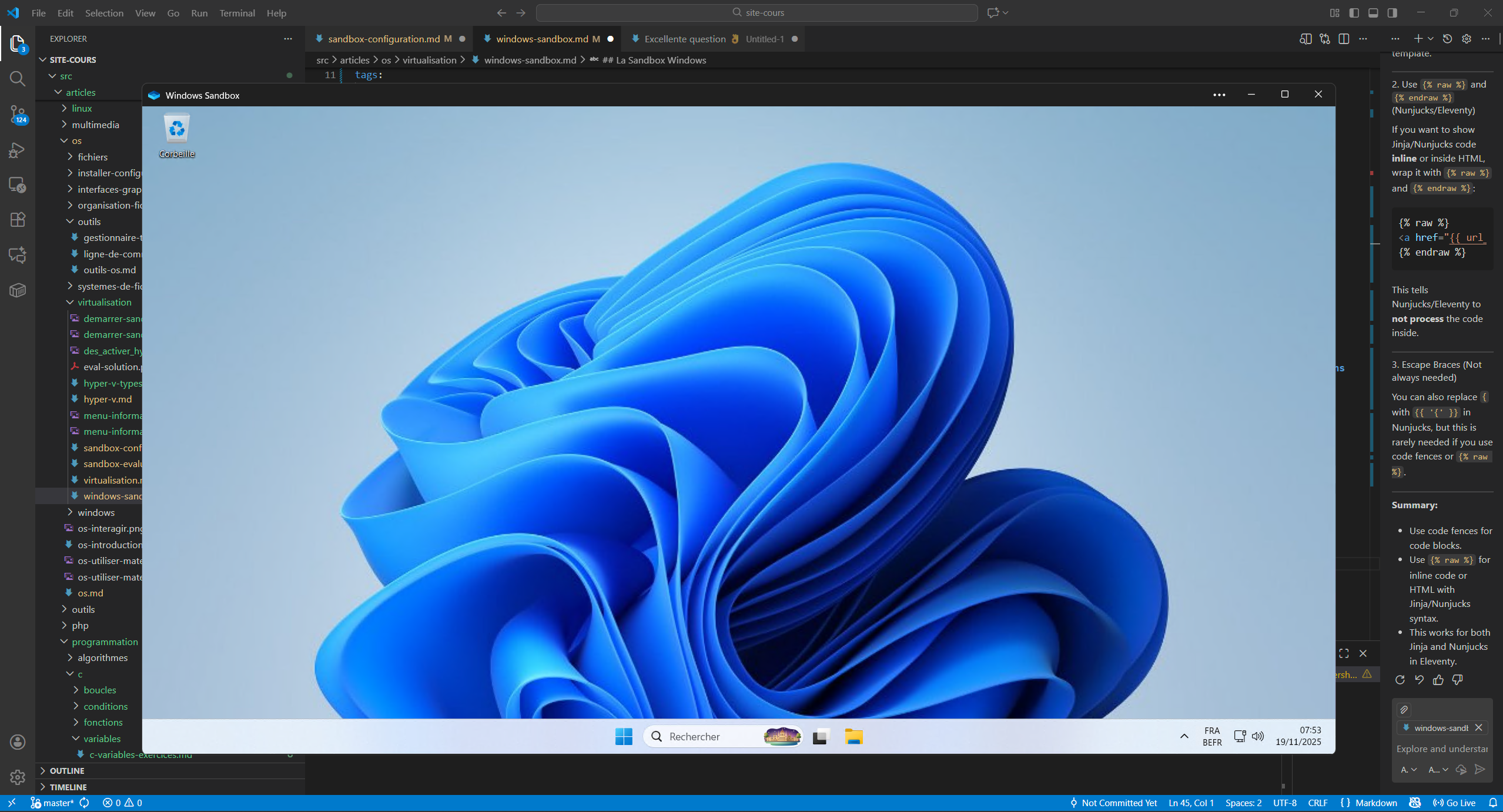This screenshot has height=812, width=1503.
Task: Start a new chat with plus icon
Action: [1418, 39]
